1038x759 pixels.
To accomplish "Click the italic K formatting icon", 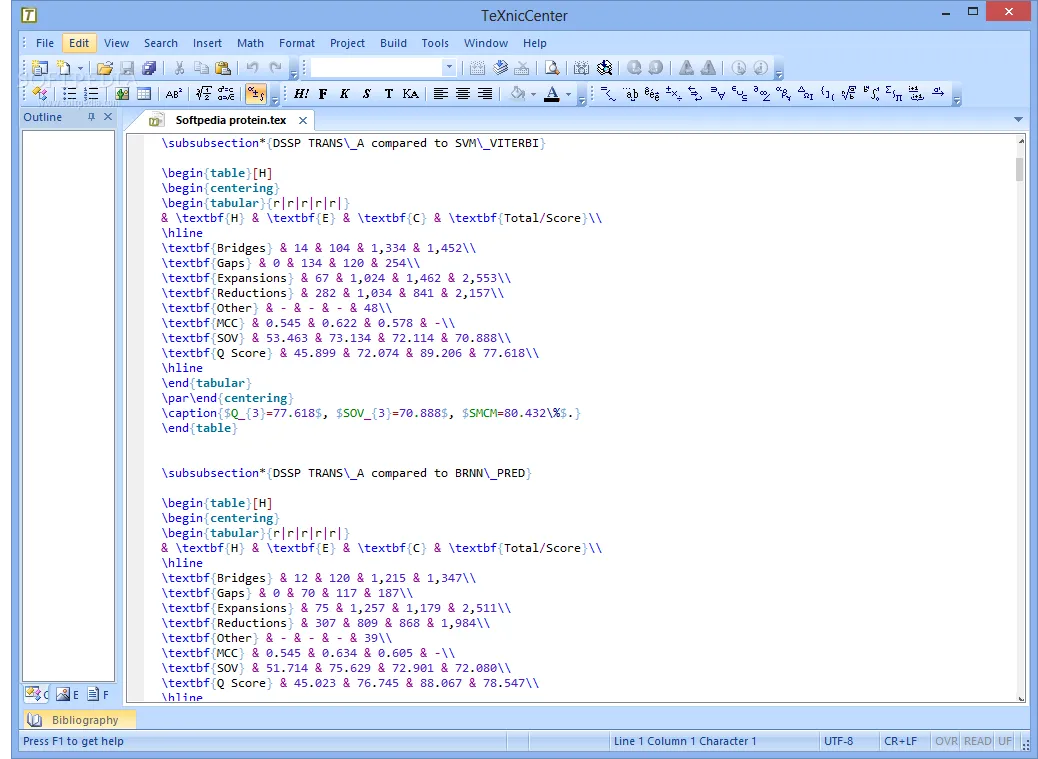I will tap(344, 94).
